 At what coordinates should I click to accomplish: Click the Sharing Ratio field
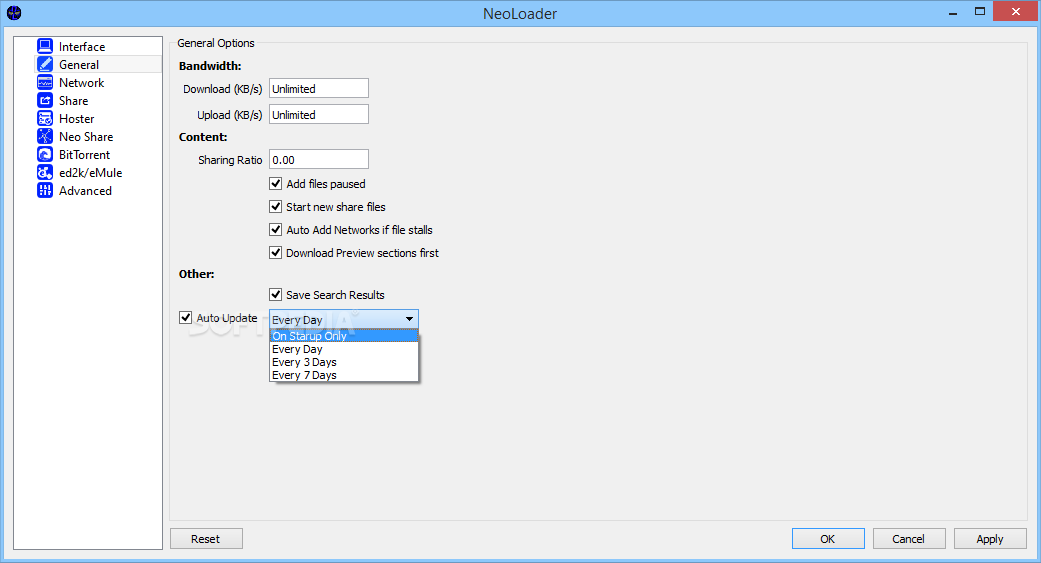[319, 159]
